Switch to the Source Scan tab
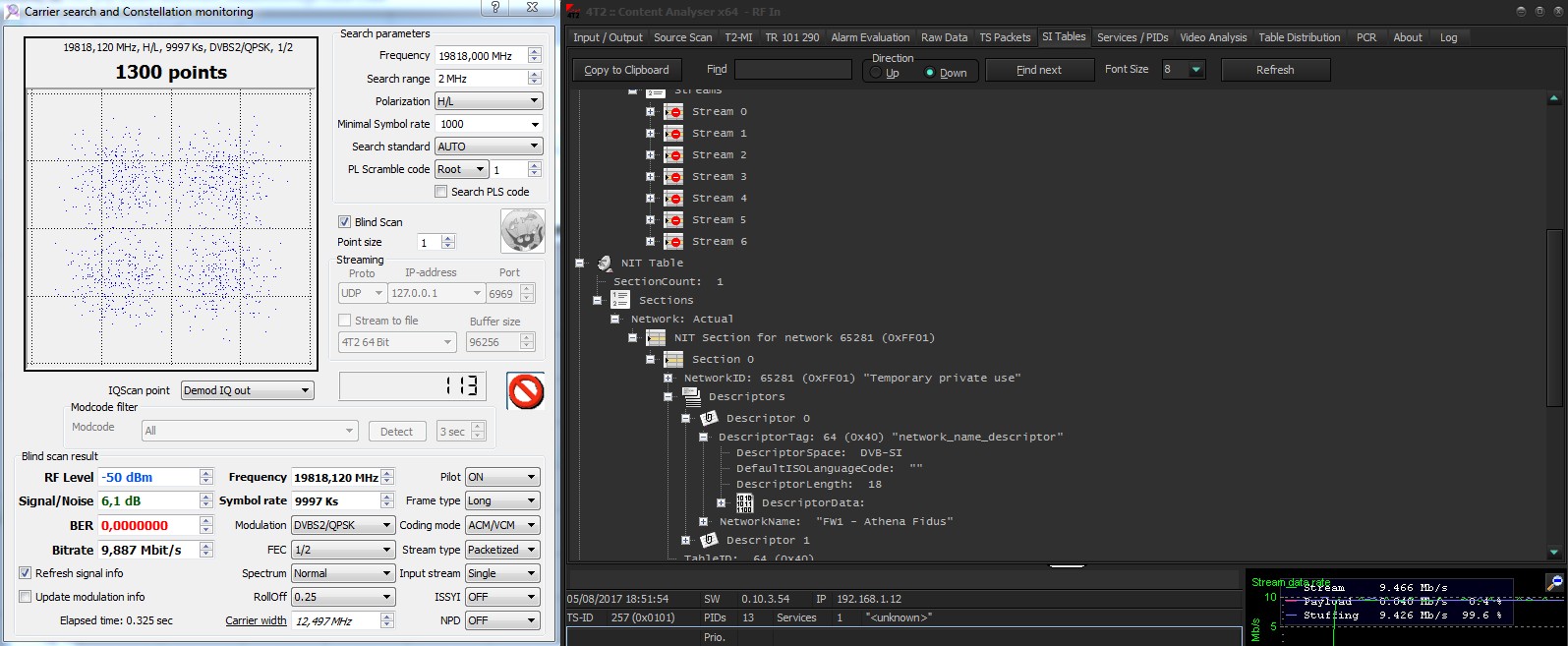Image resolution: width=1568 pixels, height=646 pixels. [682, 37]
